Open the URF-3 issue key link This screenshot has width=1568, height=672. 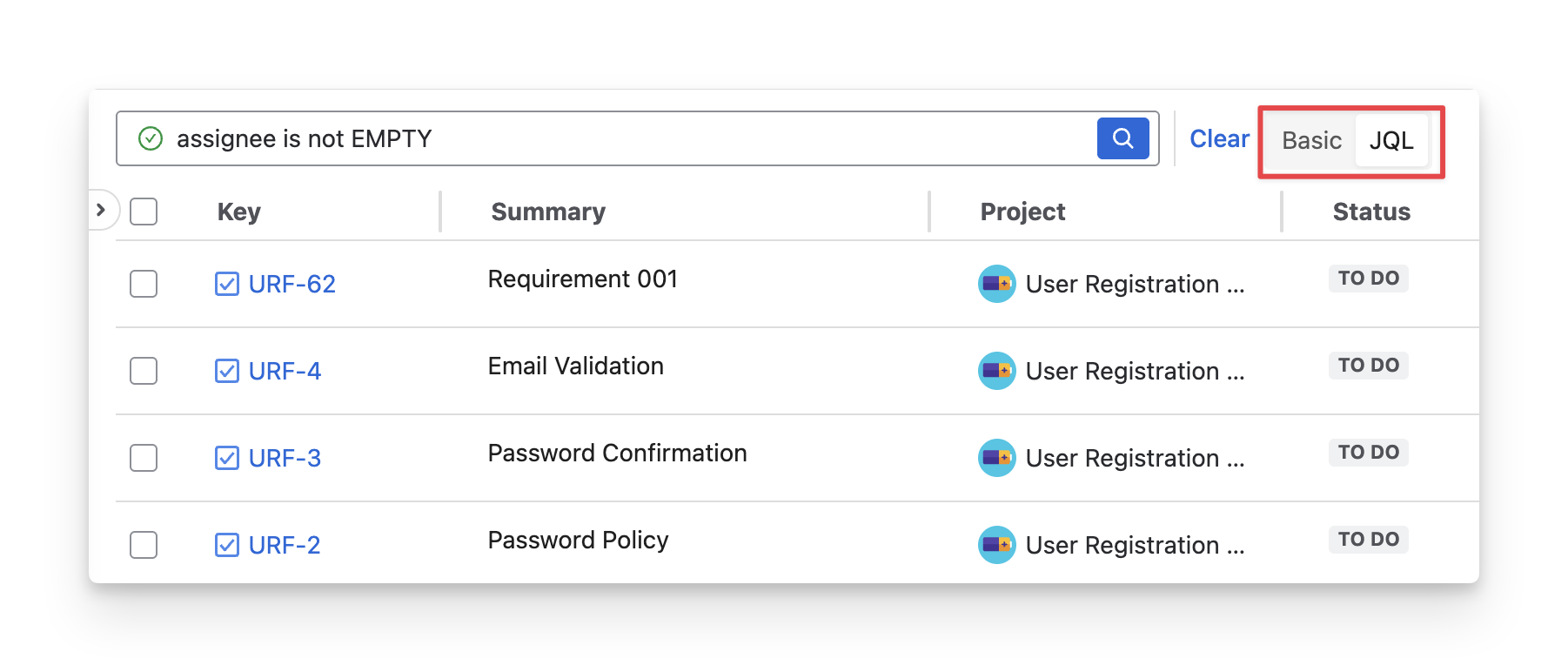285,458
